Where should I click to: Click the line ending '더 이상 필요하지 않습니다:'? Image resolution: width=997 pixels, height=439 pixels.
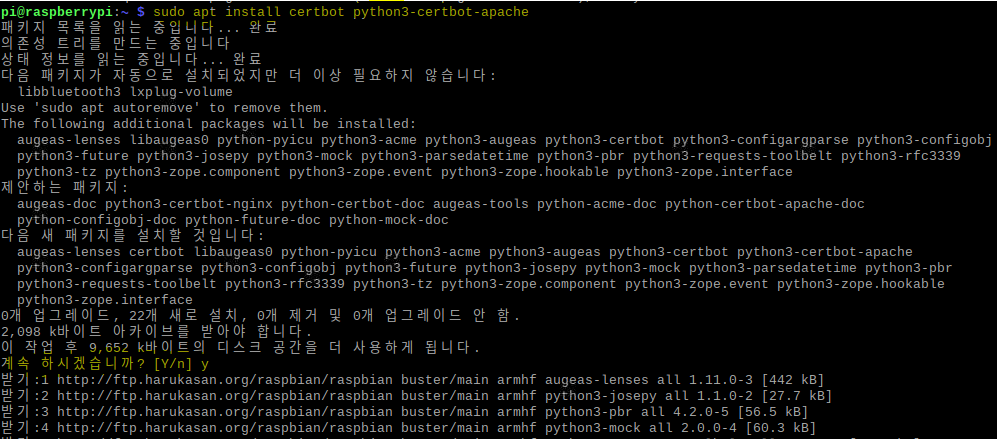249,75
